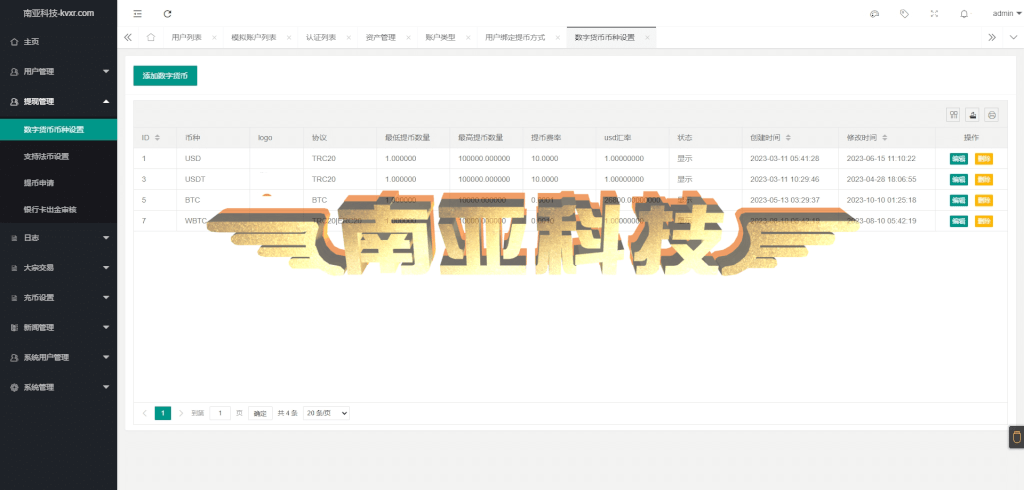Click 编辑 for the USDT row
This screenshot has height=490, width=1024.
tap(958, 180)
